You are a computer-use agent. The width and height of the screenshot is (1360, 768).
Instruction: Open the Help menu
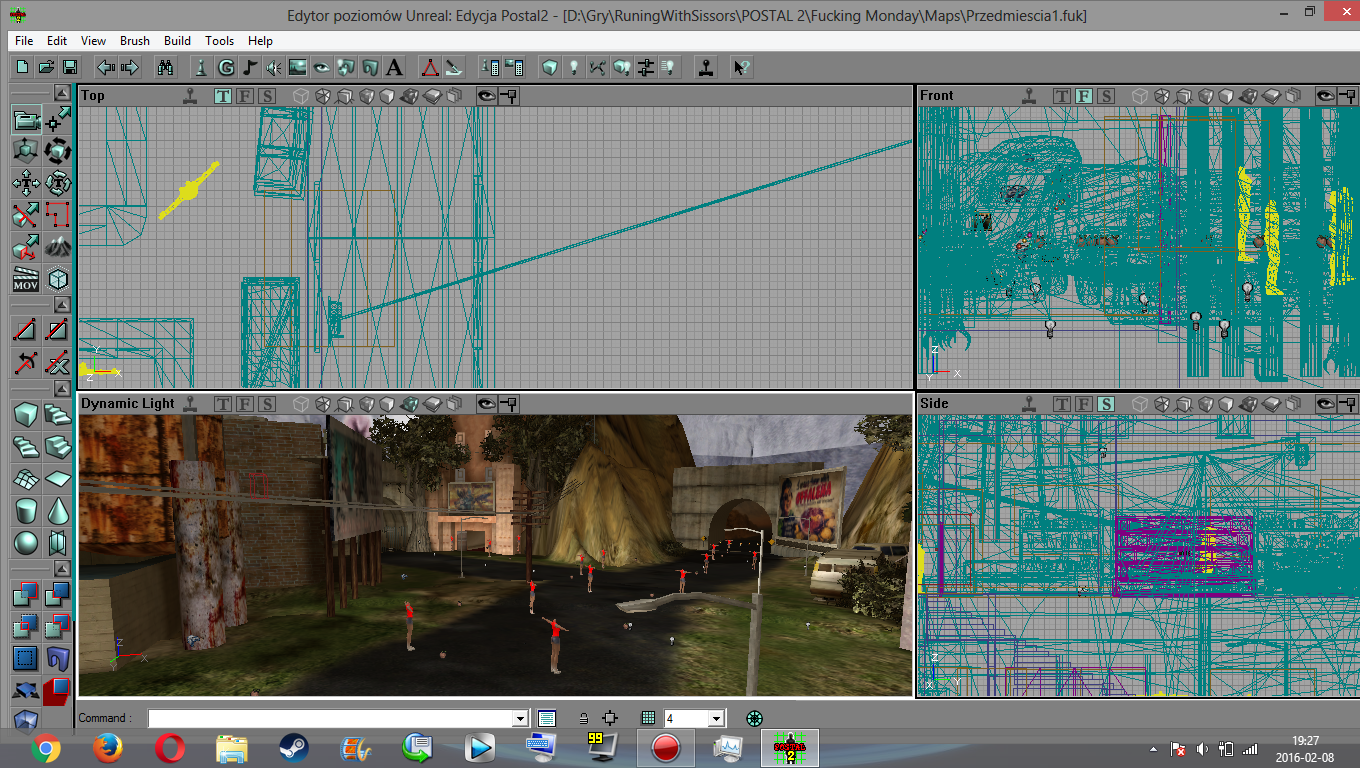[260, 41]
